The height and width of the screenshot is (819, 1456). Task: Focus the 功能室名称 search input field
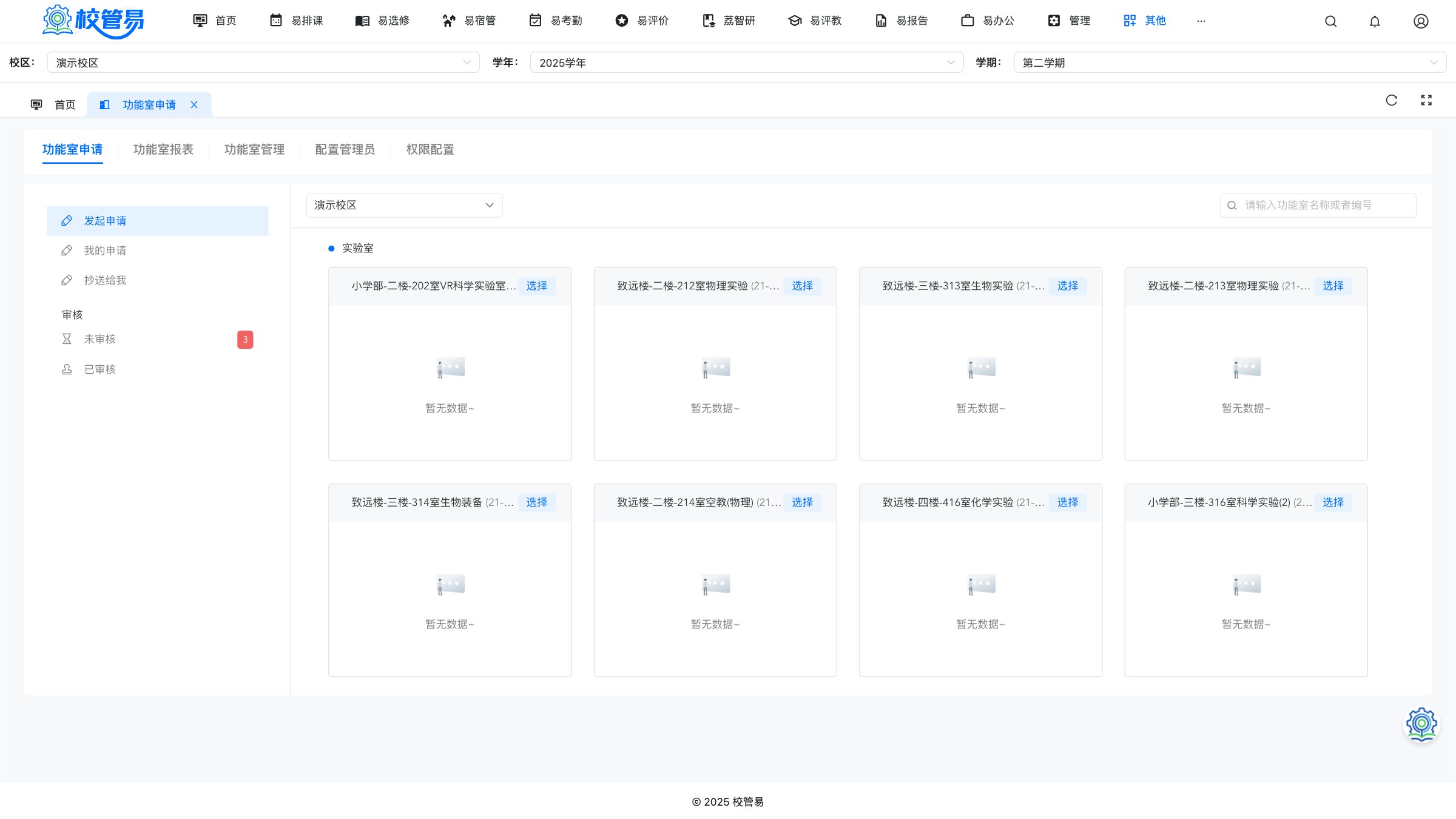coord(1318,205)
